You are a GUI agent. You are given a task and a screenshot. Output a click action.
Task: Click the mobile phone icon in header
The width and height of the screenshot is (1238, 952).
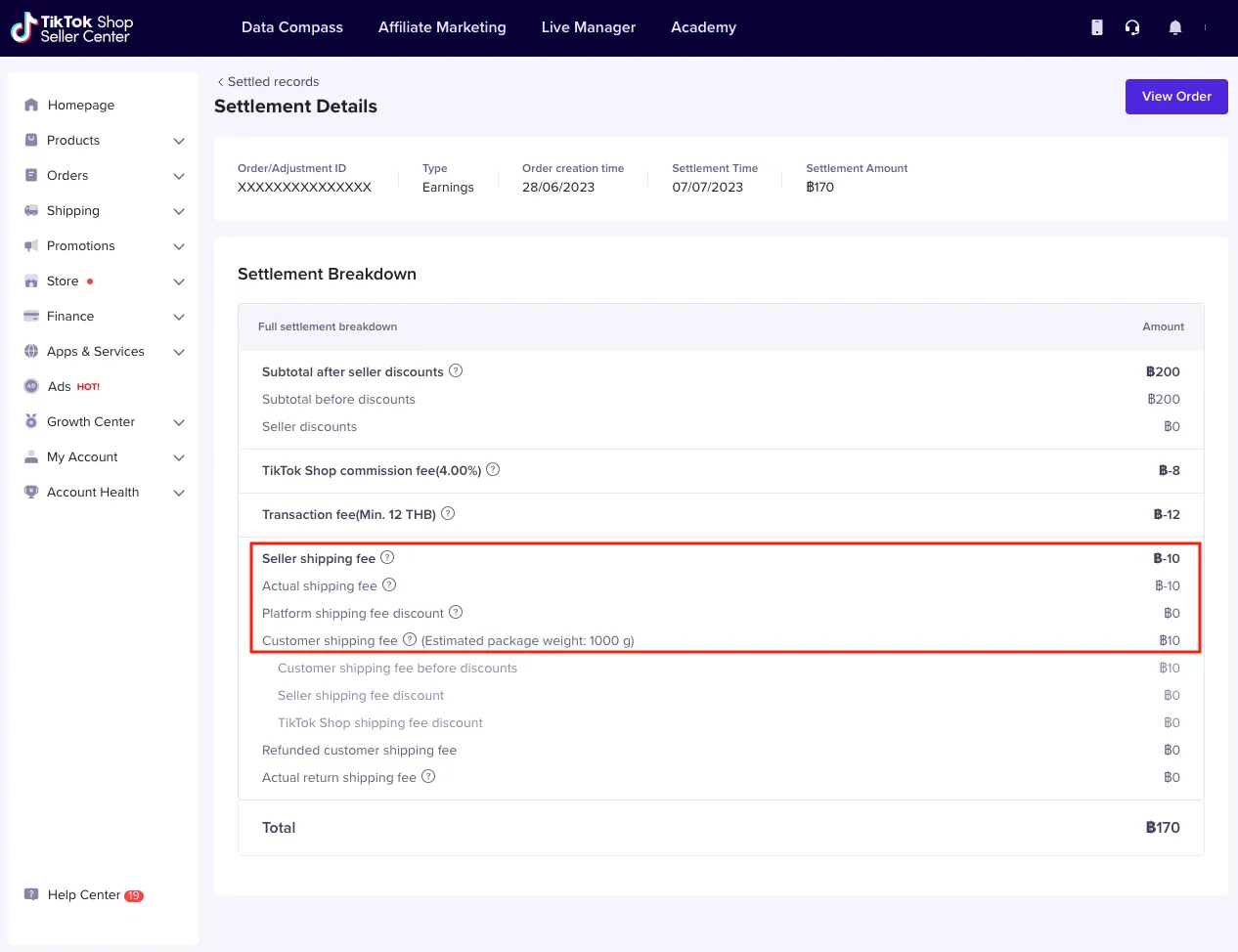pos(1096,27)
